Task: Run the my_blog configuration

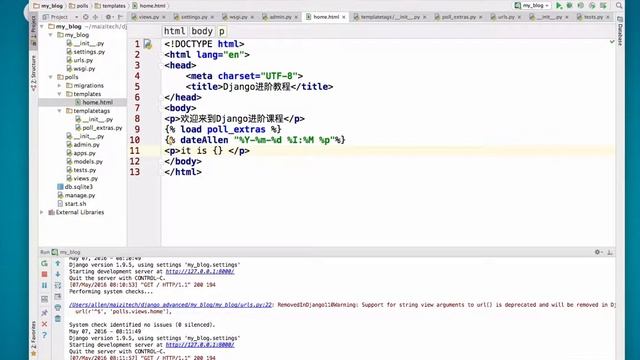Action: coord(559,6)
